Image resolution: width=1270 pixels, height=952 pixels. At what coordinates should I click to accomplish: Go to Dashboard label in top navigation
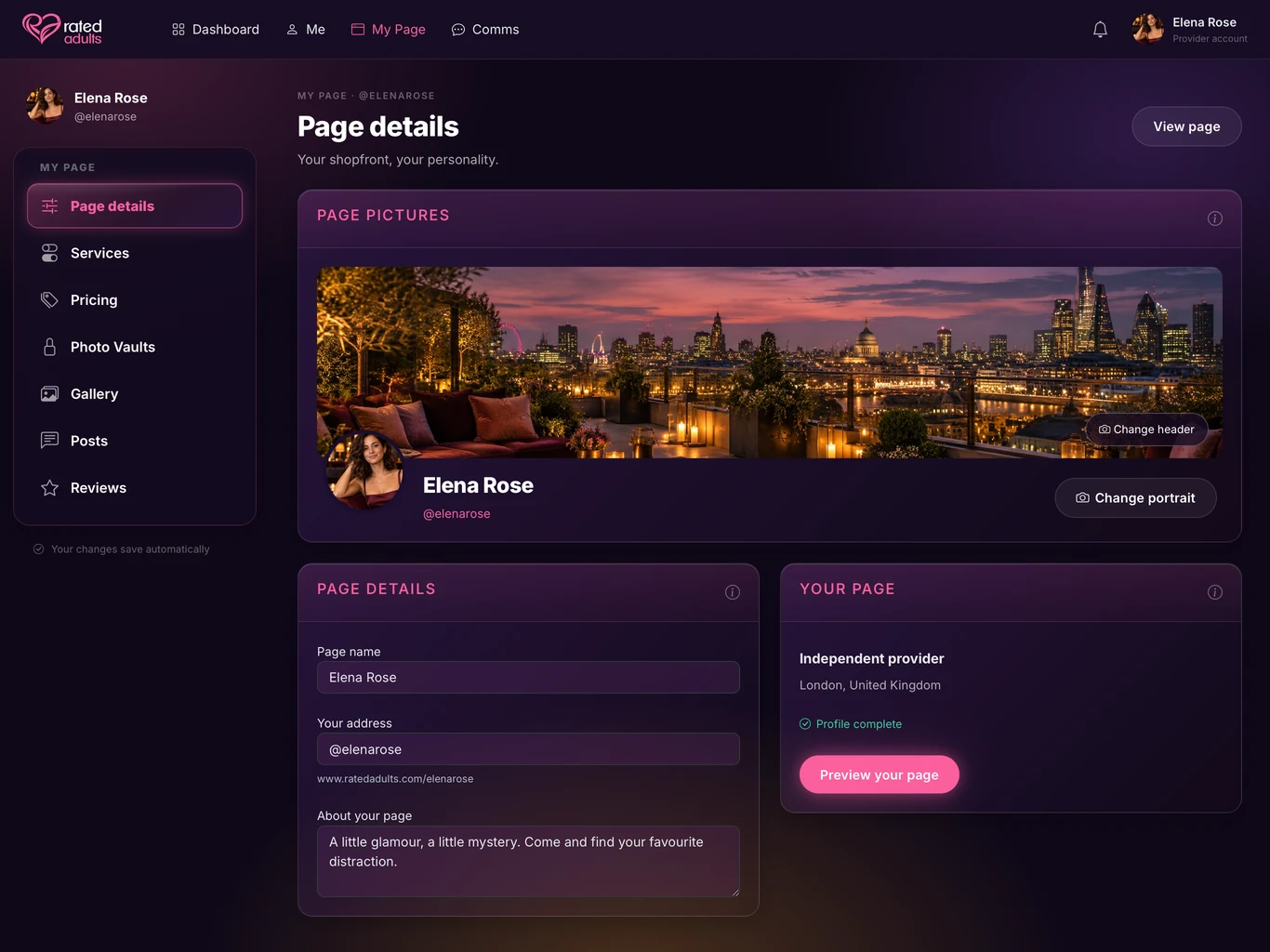(x=226, y=30)
